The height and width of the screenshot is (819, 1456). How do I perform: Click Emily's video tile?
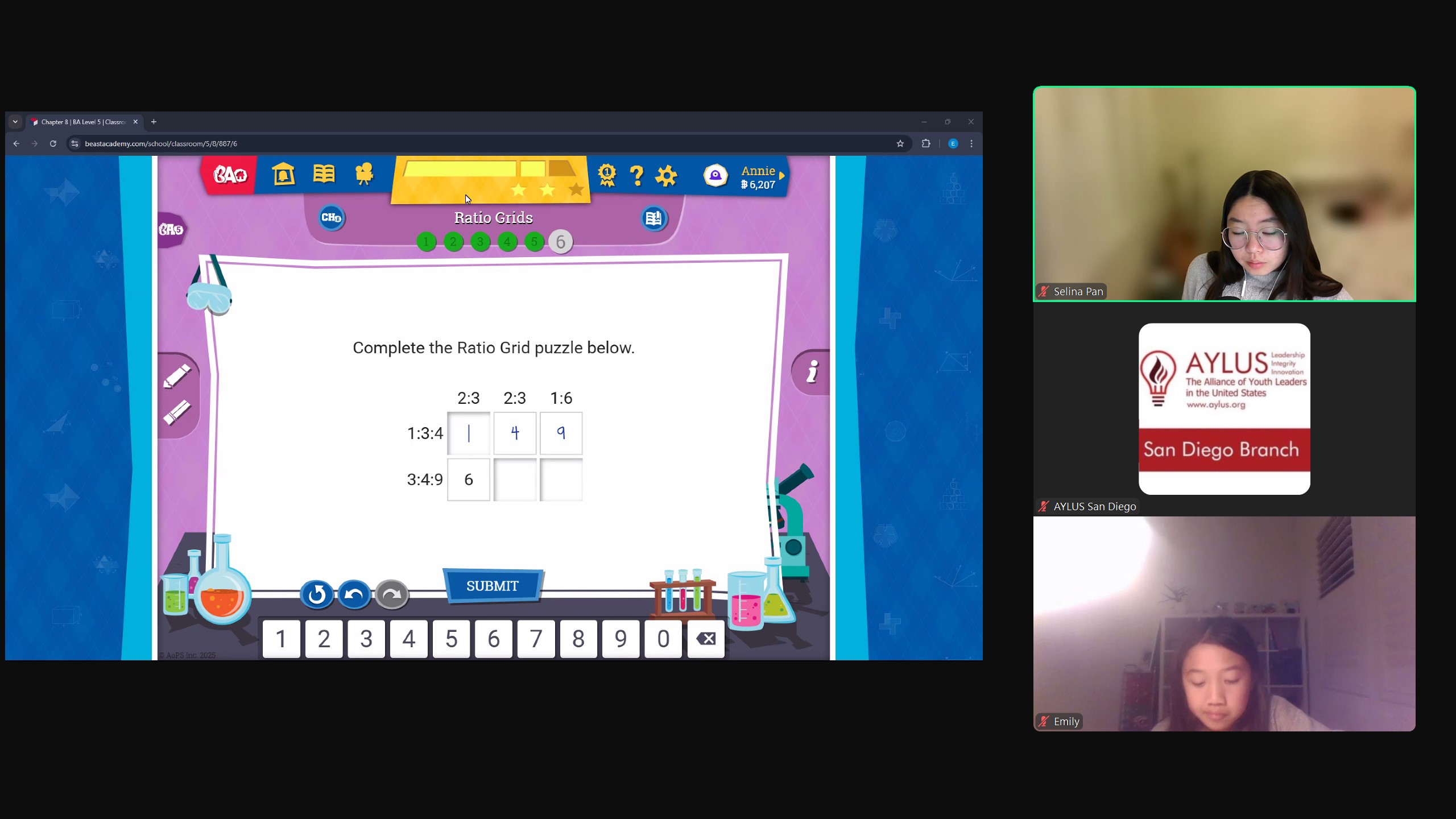(x=1225, y=624)
